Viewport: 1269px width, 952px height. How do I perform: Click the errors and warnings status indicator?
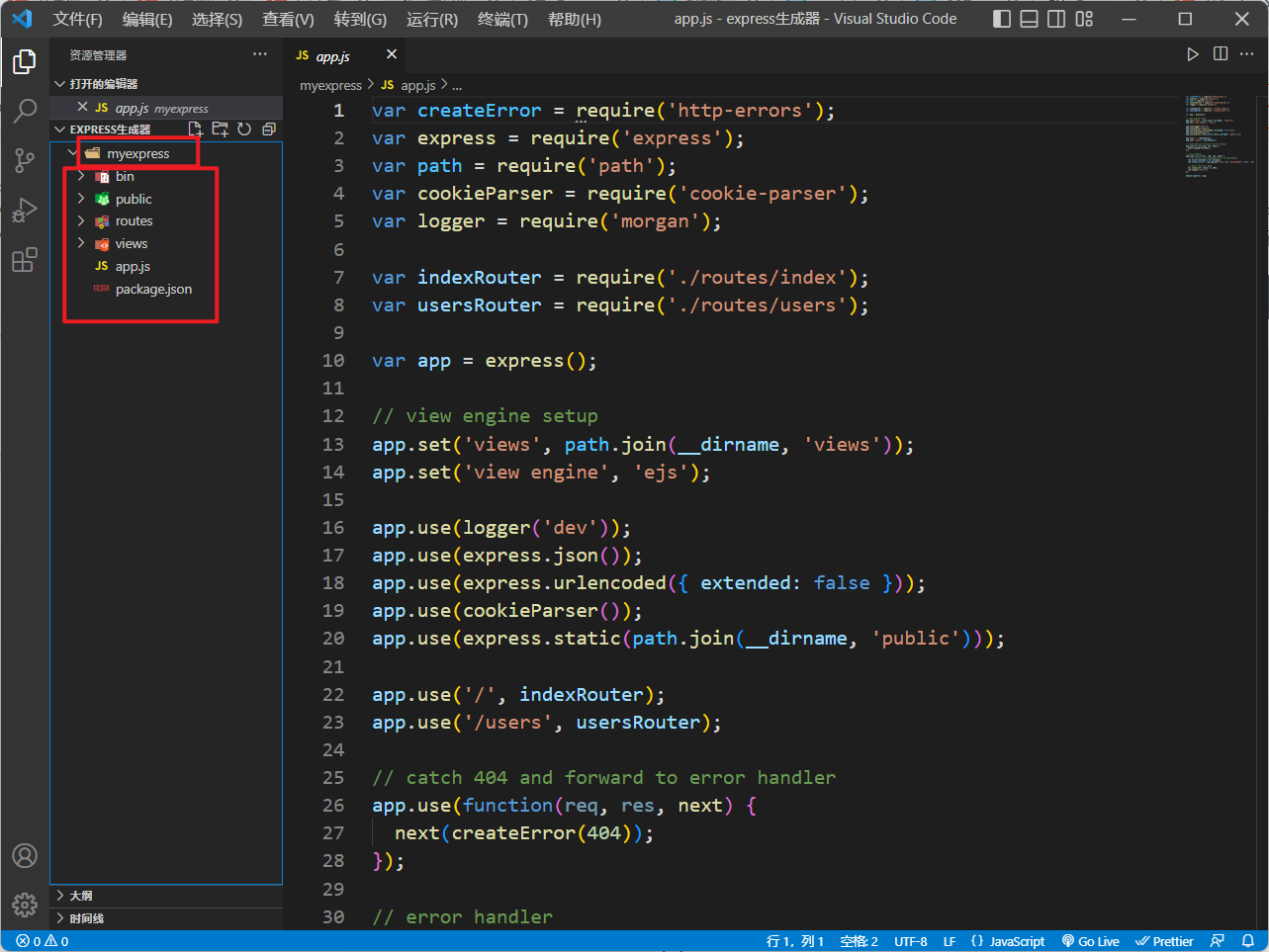point(43,941)
